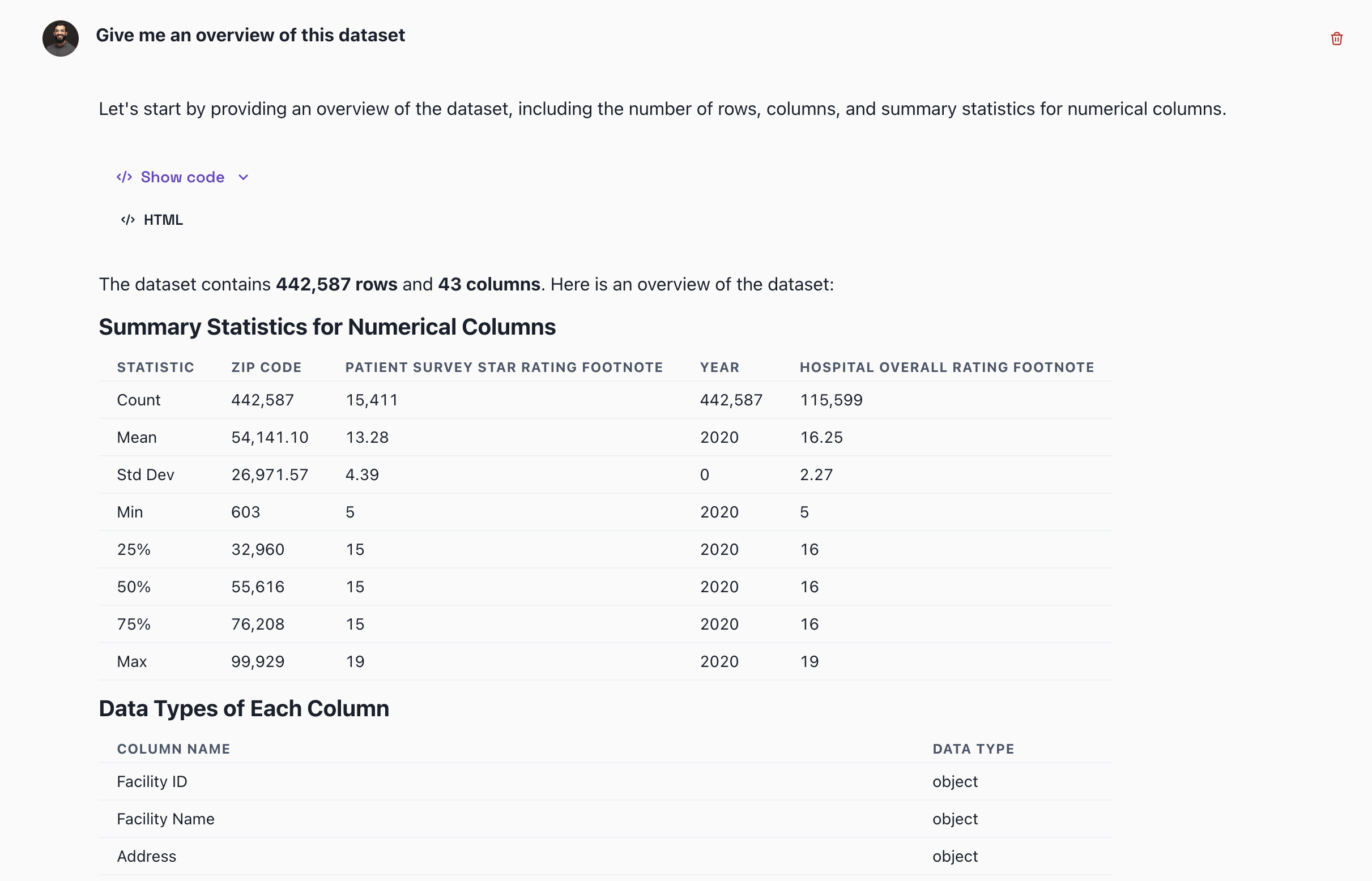This screenshot has height=881, width=1372.
Task: Click Hospital Overall Rating Footnote header
Action: click(947, 367)
